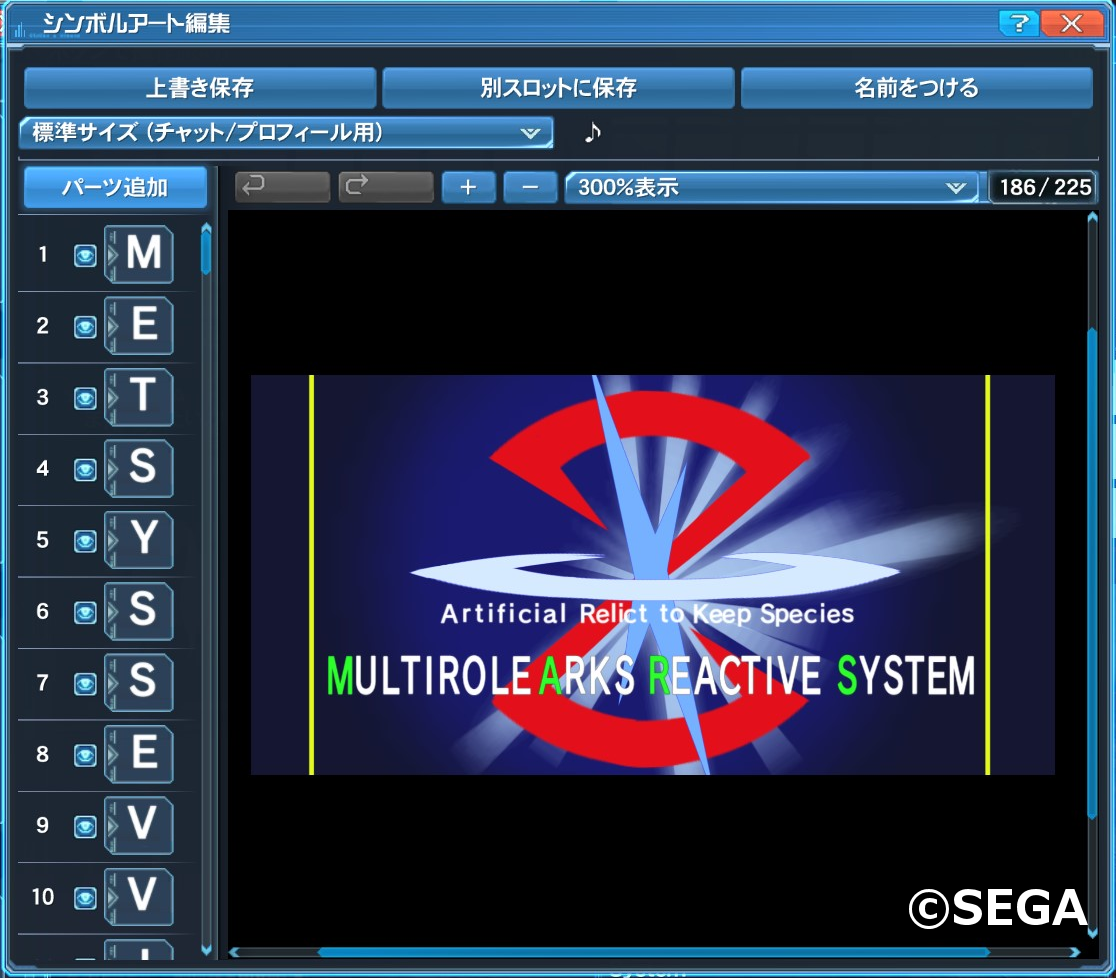Expand layer 2 using its small triangle
The height and width of the screenshot is (978, 1116).
(x=111, y=325)
